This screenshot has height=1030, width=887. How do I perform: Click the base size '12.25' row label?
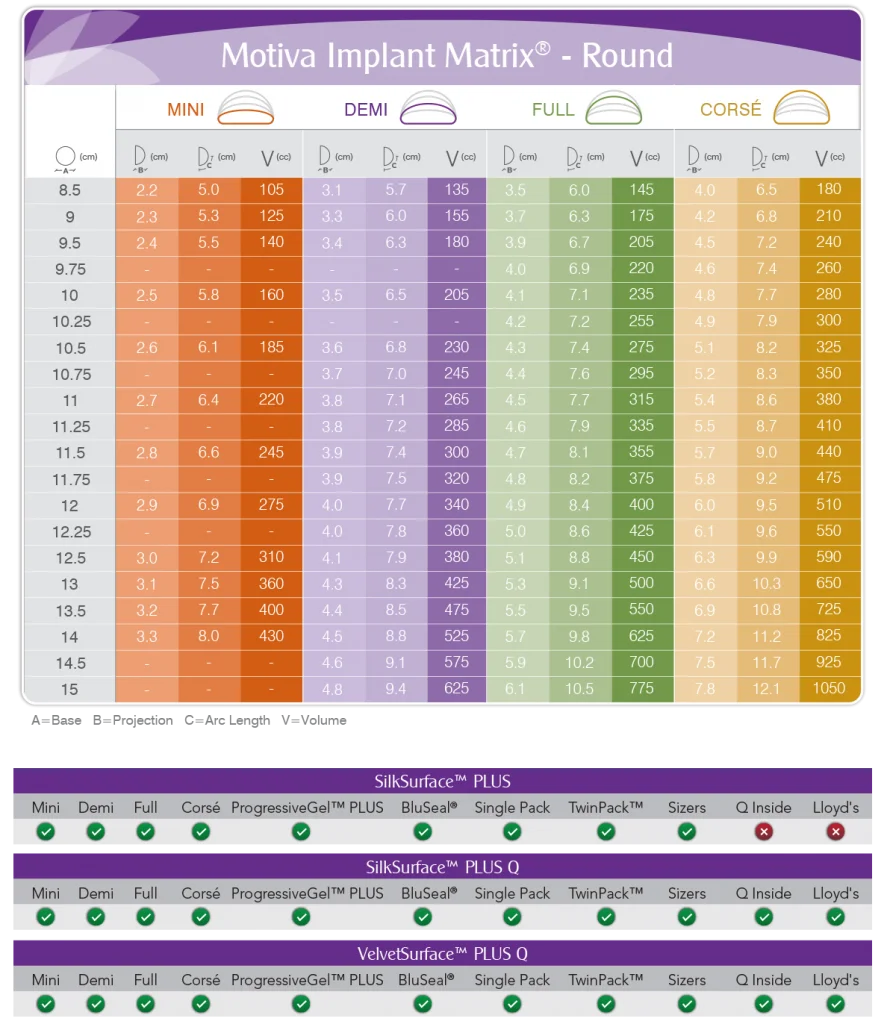[71, 531]
